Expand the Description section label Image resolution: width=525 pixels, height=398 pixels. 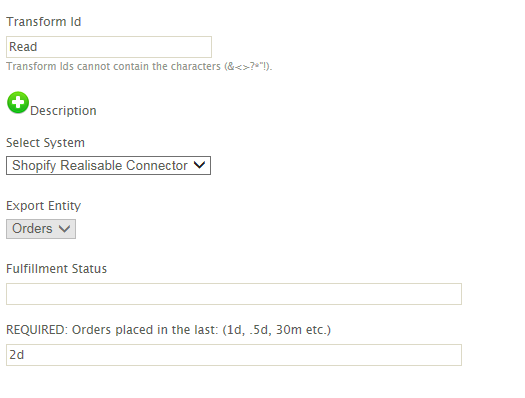[x=63, y=111]
